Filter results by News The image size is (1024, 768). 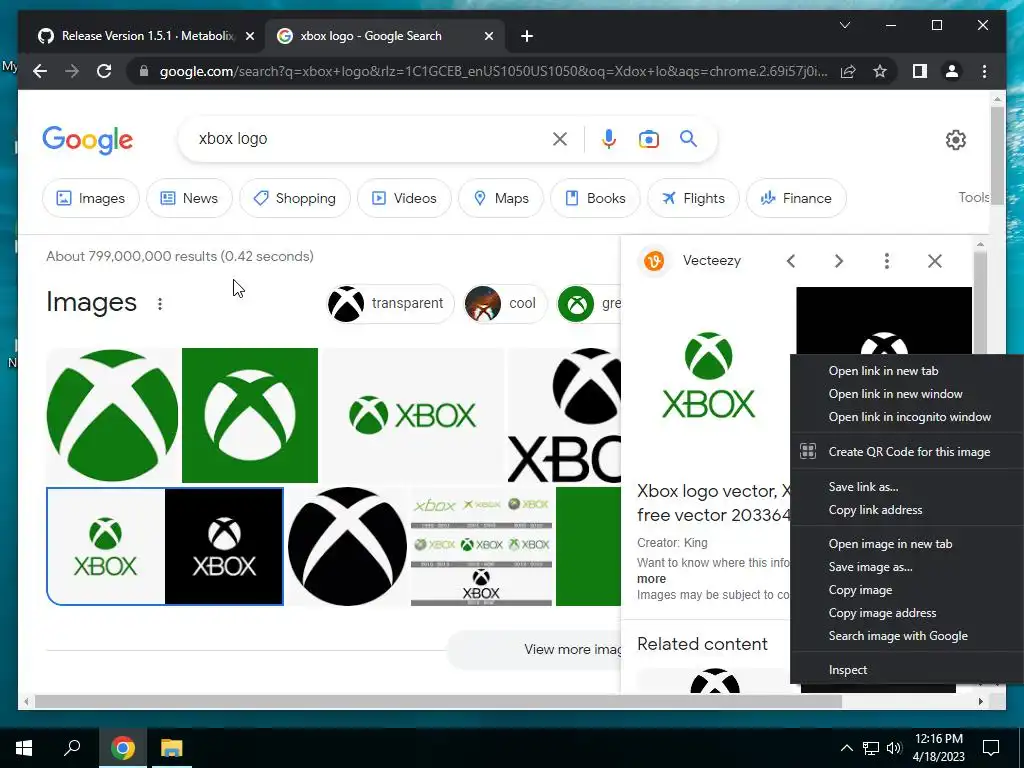[189, 198]
